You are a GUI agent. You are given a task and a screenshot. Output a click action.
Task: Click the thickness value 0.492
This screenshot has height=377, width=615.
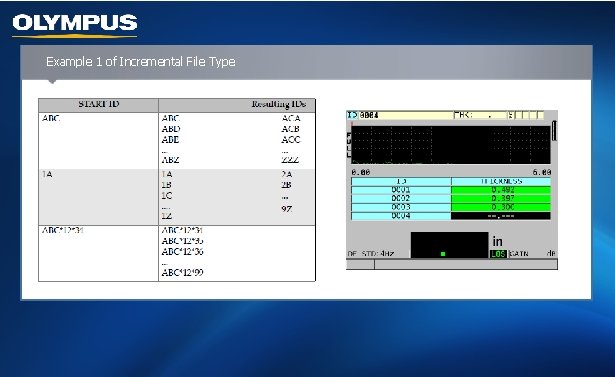501,190
